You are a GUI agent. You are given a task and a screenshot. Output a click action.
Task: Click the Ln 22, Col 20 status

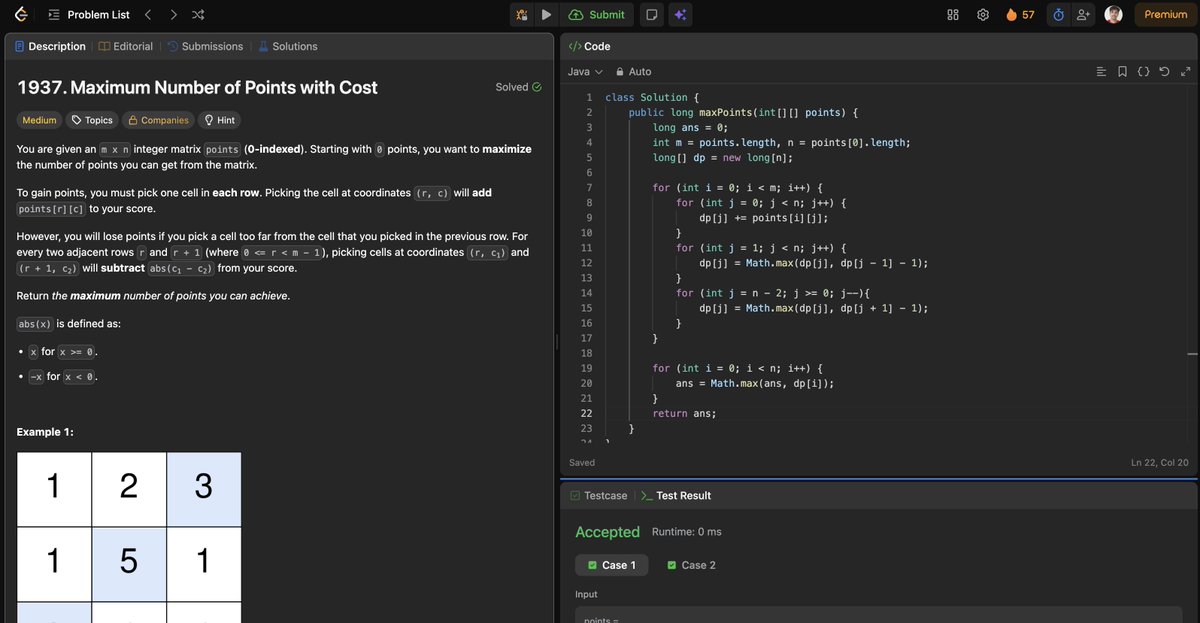[1160, 463]
